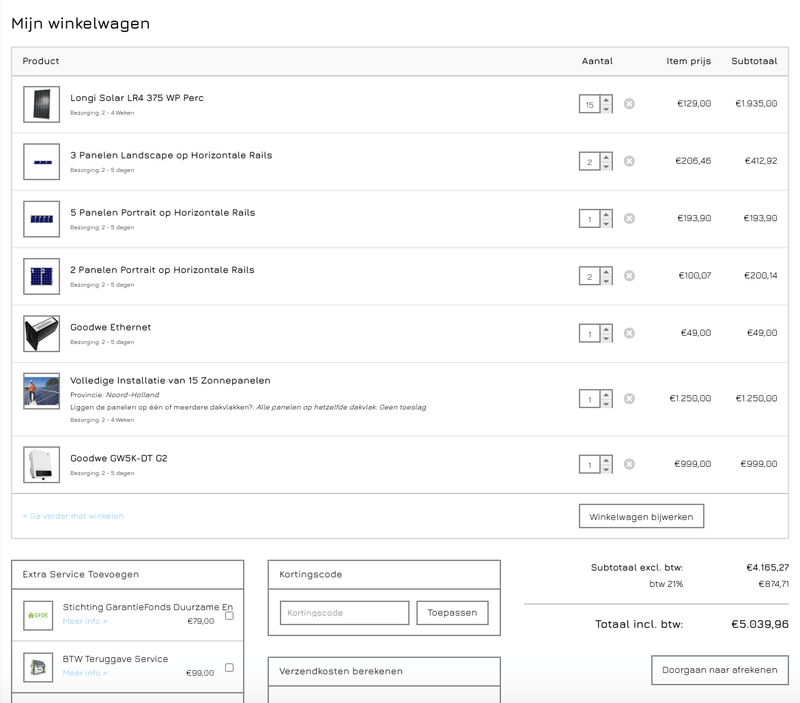
Task: Open the Ga verder met winkelen link
Action: 75,516
